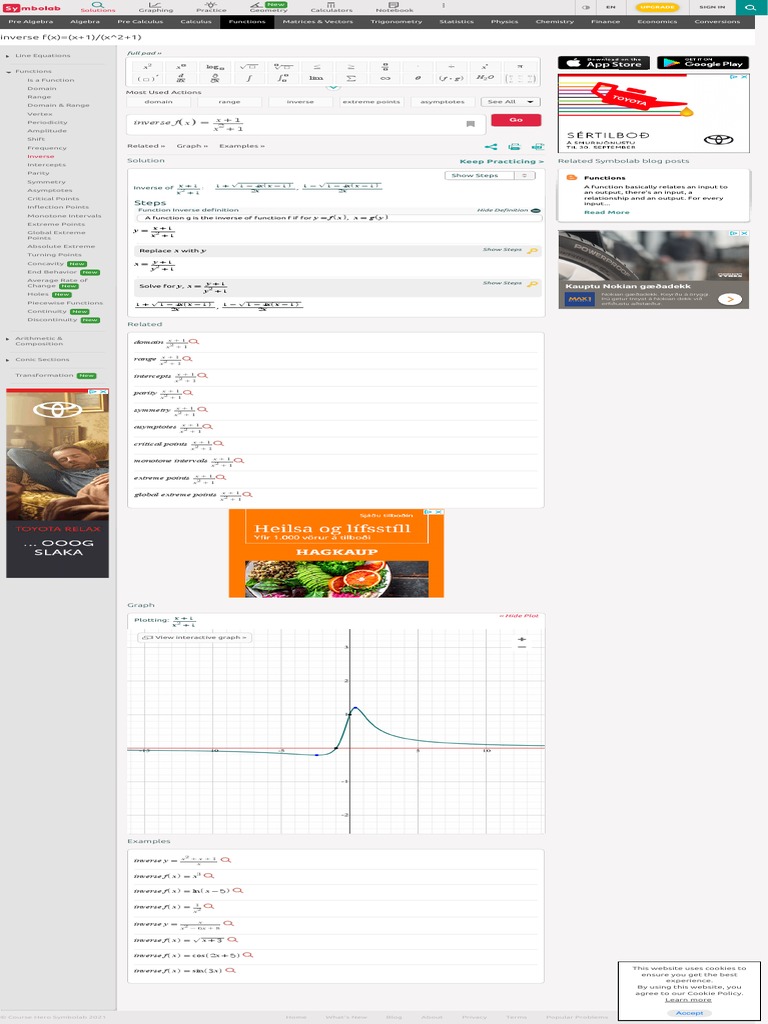The height and width of the screenshot is (1024, 768).
Task: Open the Practice section
Action: [x=212, y=7]
